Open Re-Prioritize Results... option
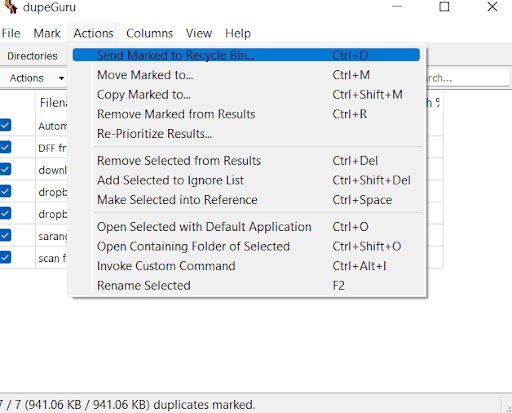The height and width of the screenshot is (413, 512). coord(246,134)
